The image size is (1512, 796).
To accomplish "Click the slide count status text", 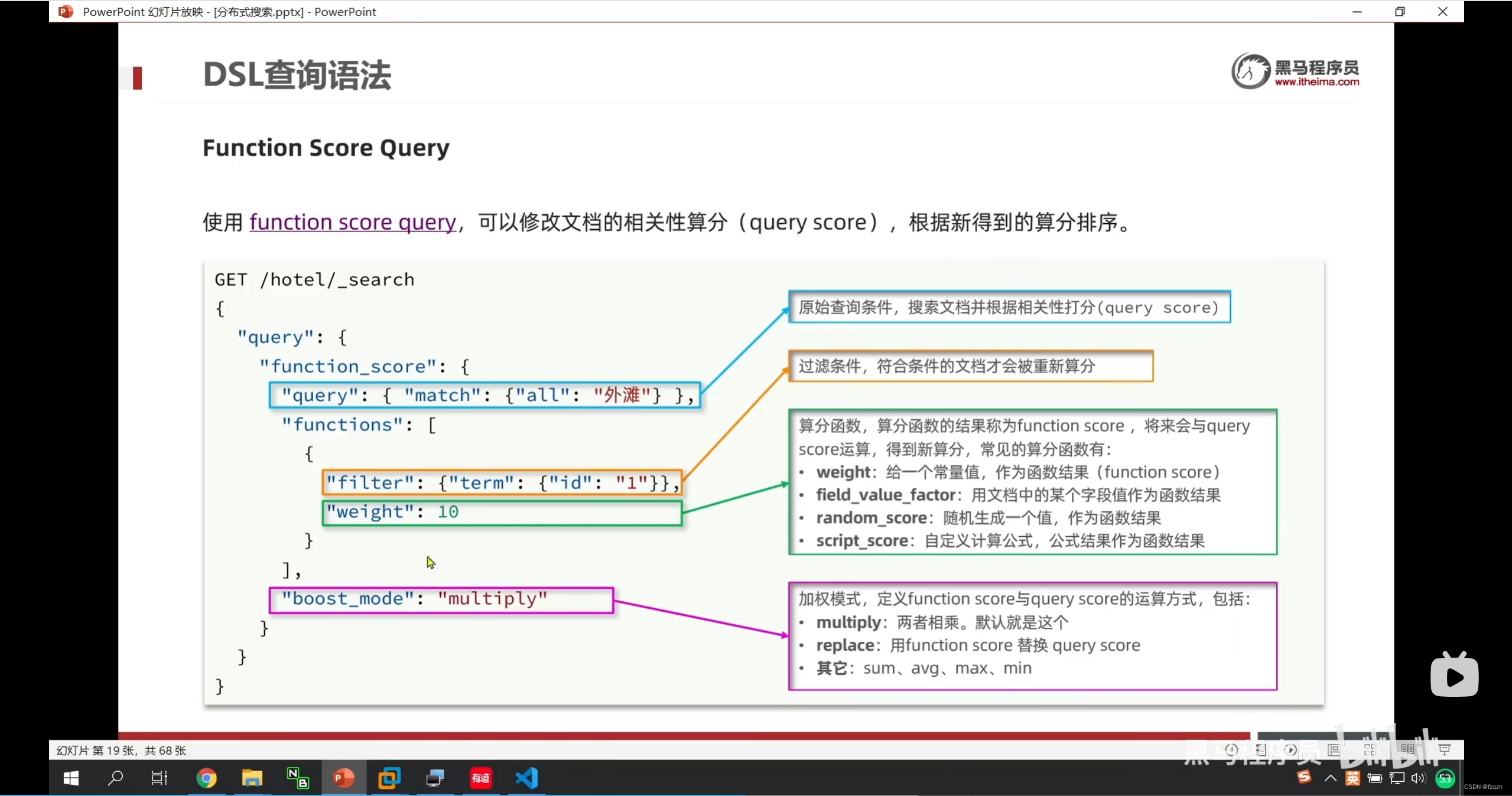I will click(x=121, y=750).
